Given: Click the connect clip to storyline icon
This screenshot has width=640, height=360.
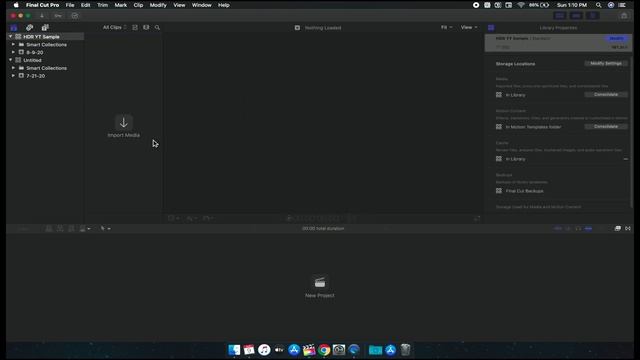Looking at the screenshot, I should [x=49, y=229].
